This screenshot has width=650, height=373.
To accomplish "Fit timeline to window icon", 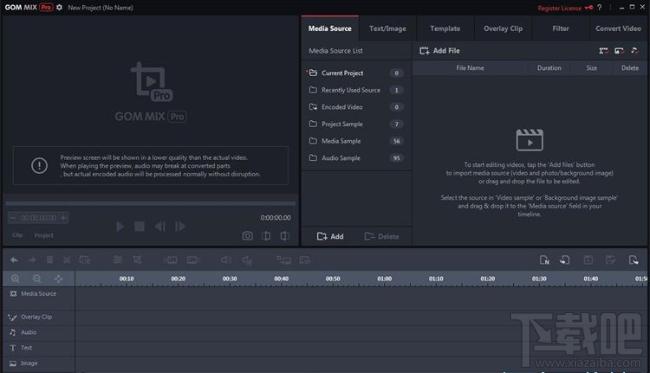I will pos(58,279).
